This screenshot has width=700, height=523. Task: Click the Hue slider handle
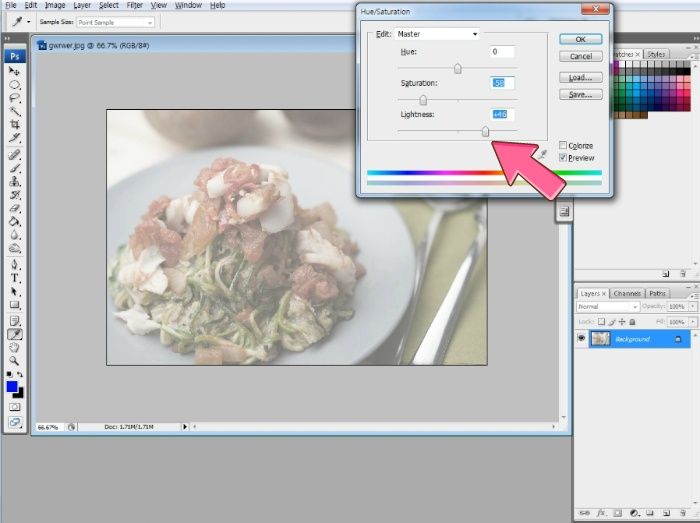coord(458,68)
